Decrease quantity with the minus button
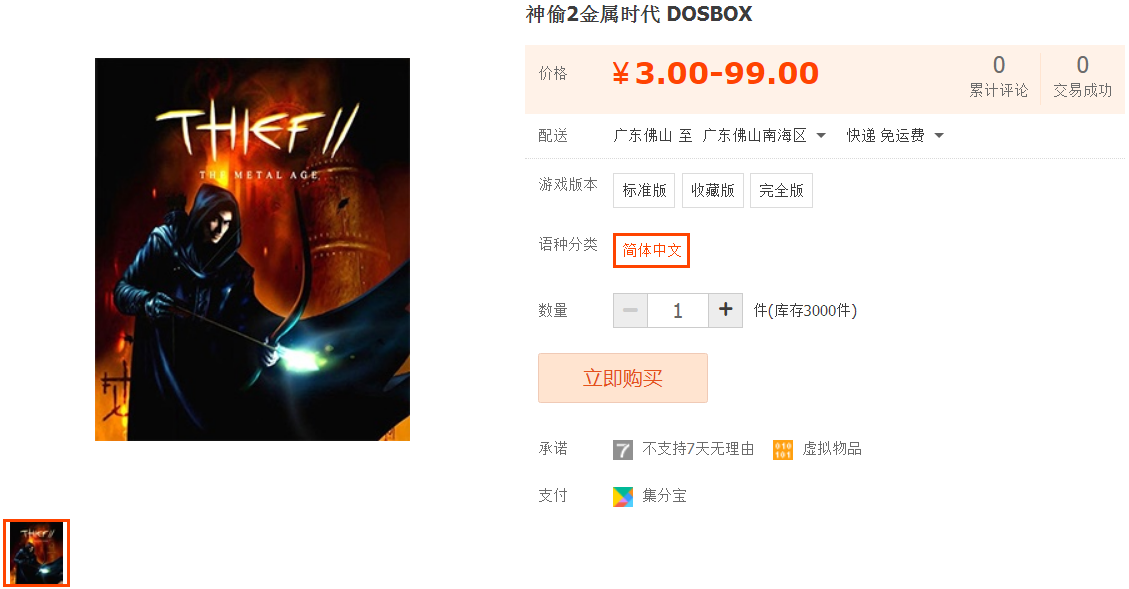This screenshot has height=589, width=1129. coord(630,310)
